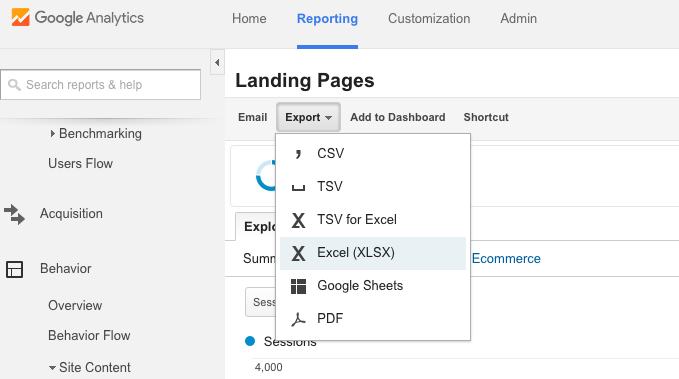Select the Explorer tab
This screenshot has width=679, height=379.
256,227
